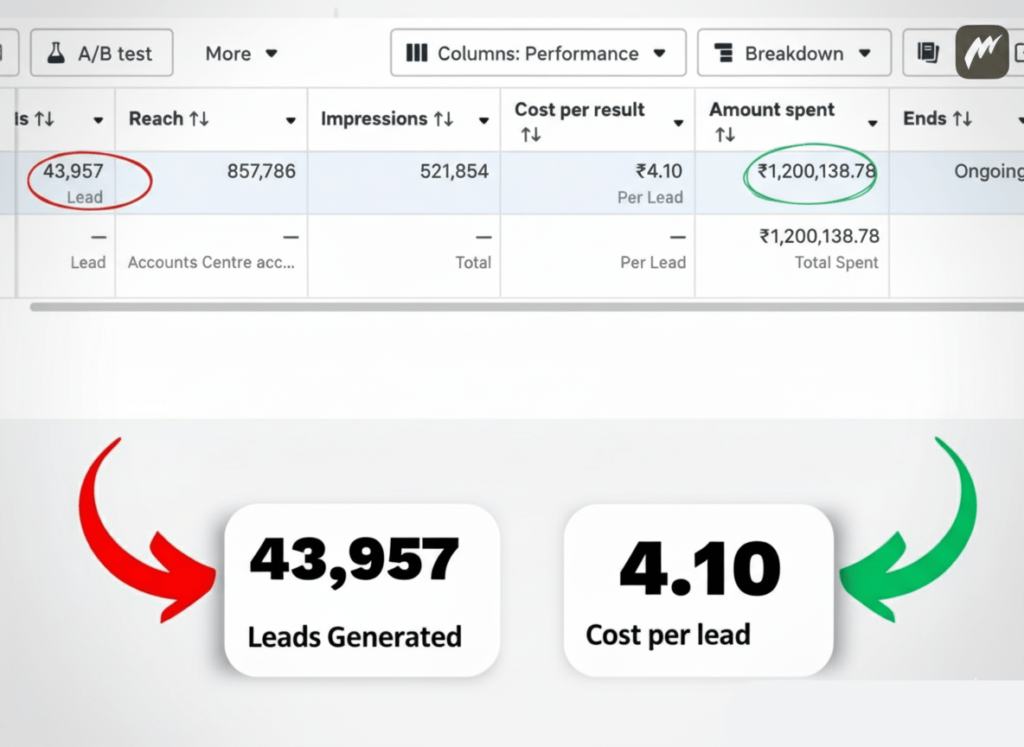This screenshot has height=747, width=1024.
Task: Open the Amount spent column options caret
Action: [x=872, y=122]
